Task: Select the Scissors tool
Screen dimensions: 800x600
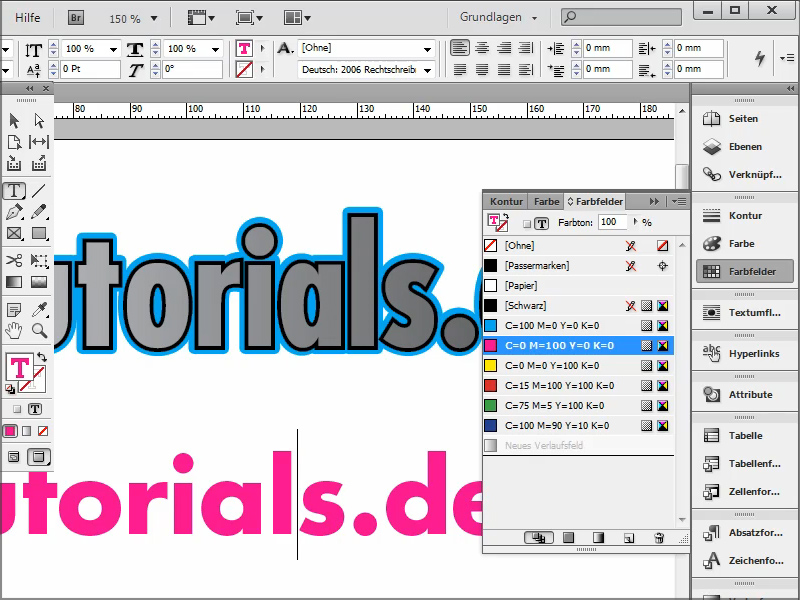Action: (14, 257)
